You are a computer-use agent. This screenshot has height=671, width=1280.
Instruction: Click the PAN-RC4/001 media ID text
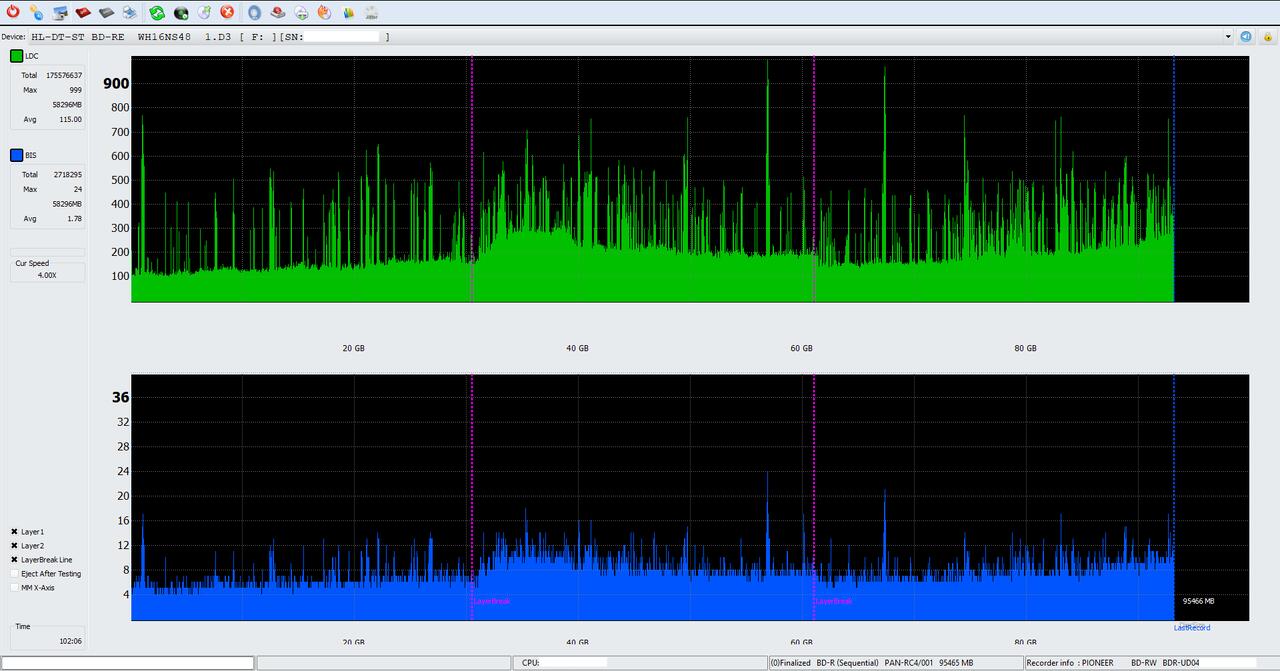click(x=909, y=663)
